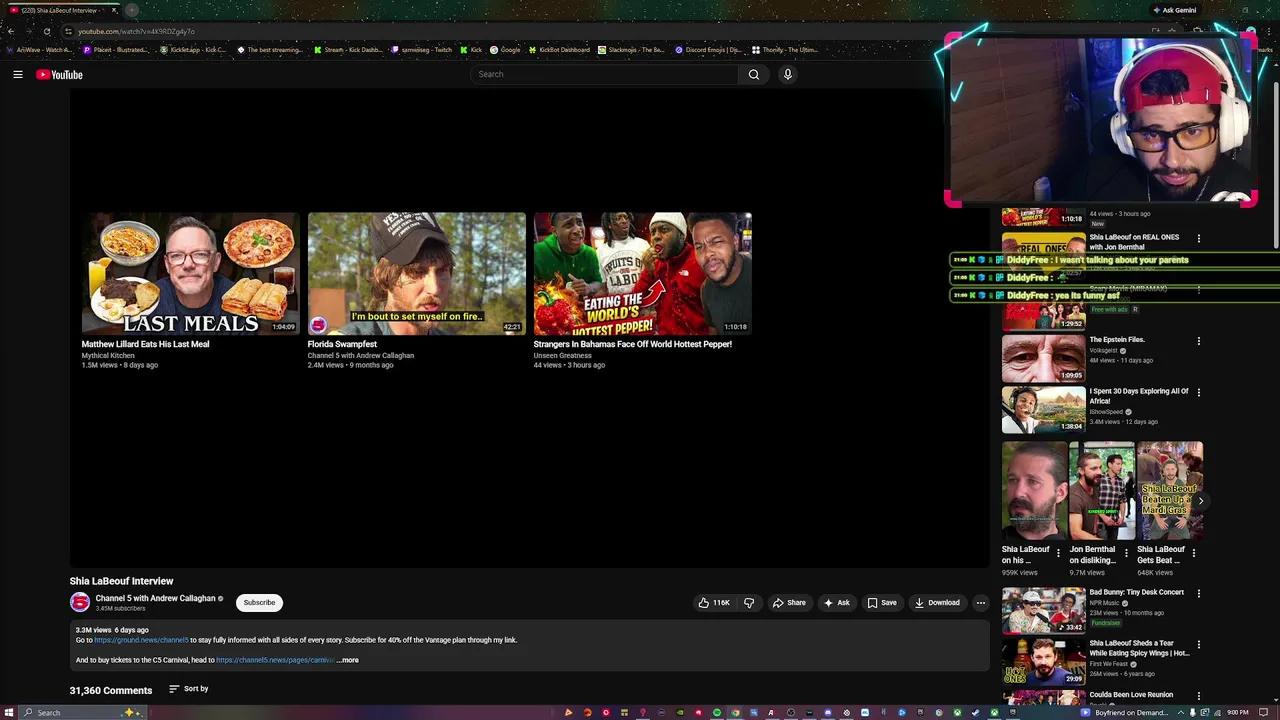Play Strangers In Bahamas hottest pepper video
This screenshot has height=720, width=1280.
[642, 273]
